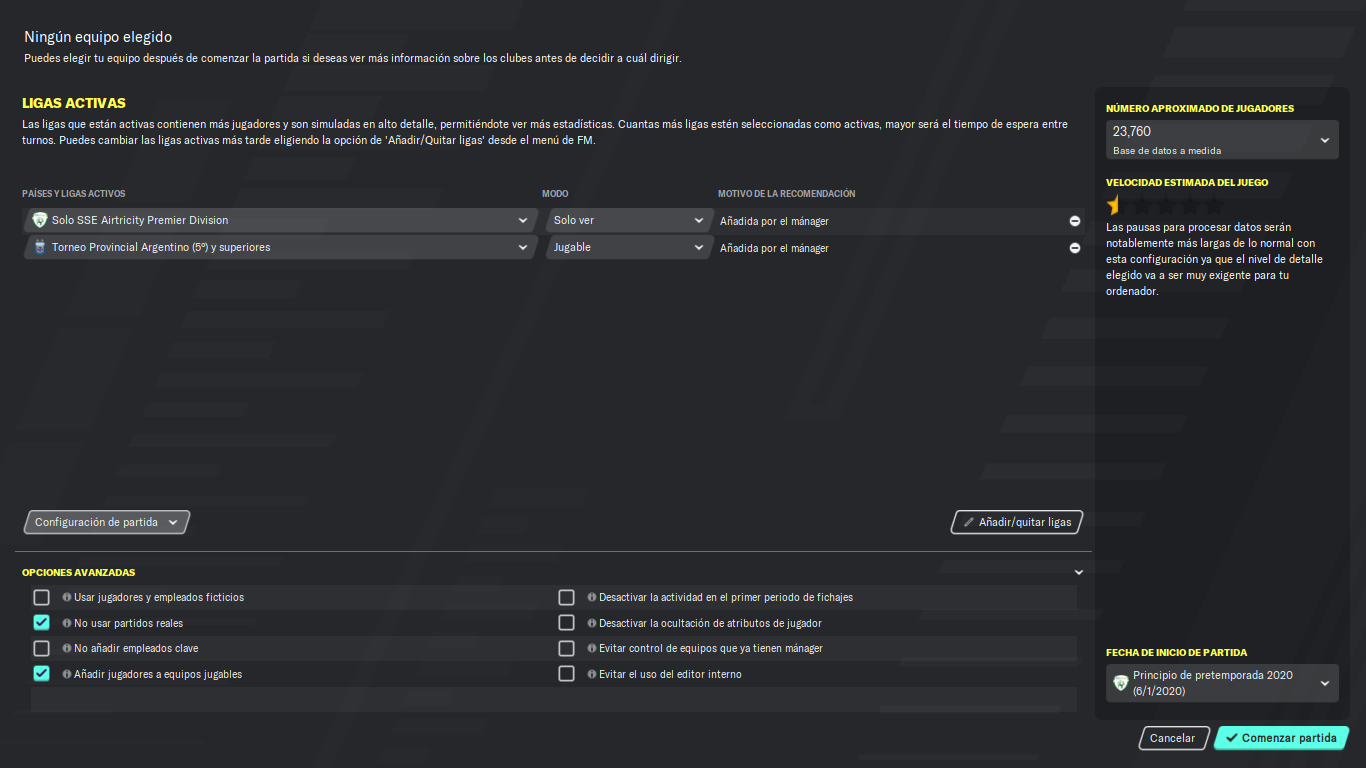1366x768 pixels.
Task: Enable 'Usar jugadores y empleados ficticios' checkbox
Action: click(41, 597)
